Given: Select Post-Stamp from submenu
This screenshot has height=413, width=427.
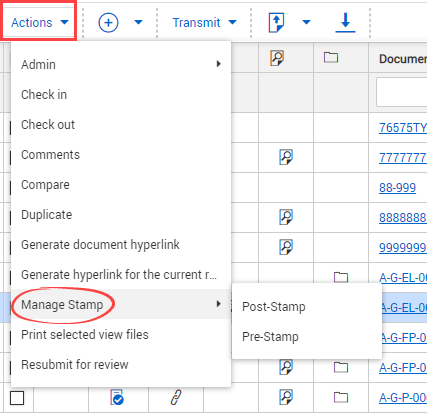Looking at the screenshot, I should pos(307,307).
